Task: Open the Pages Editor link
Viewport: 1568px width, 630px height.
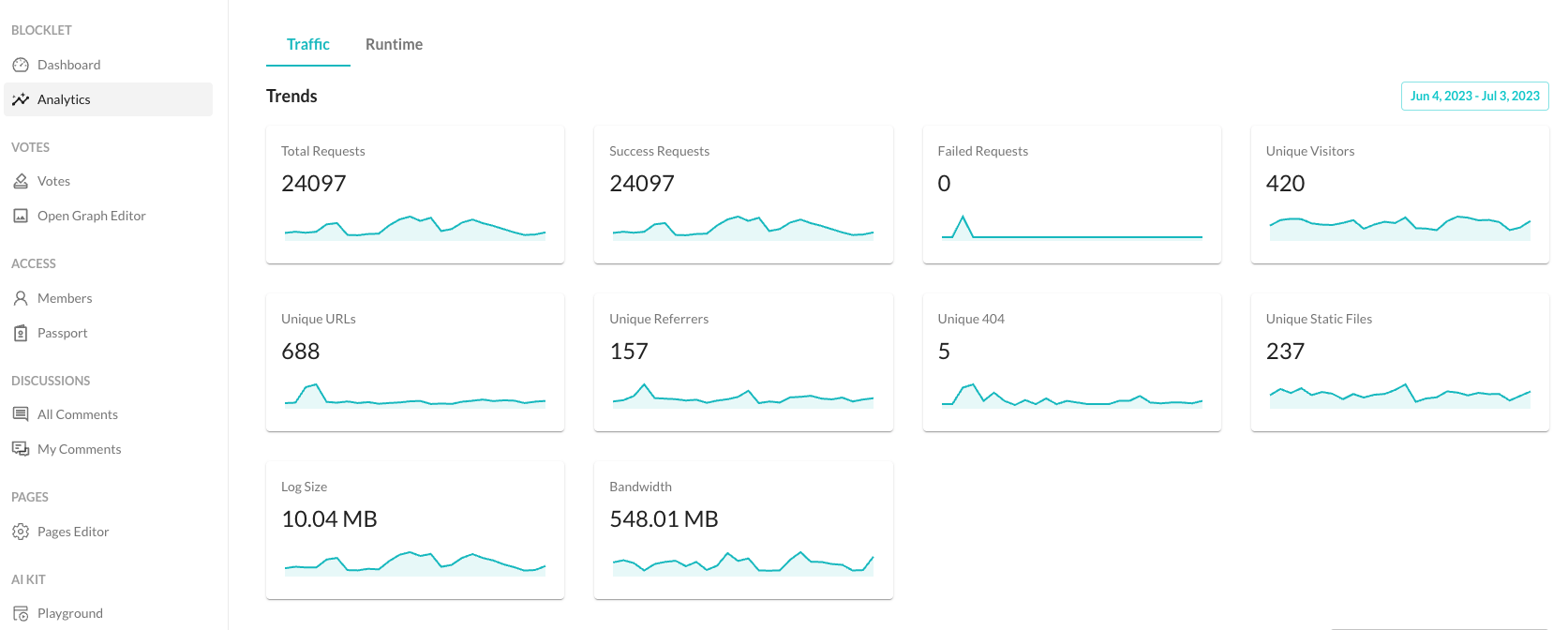Action: pyautogui.click(x=73, y=532)
